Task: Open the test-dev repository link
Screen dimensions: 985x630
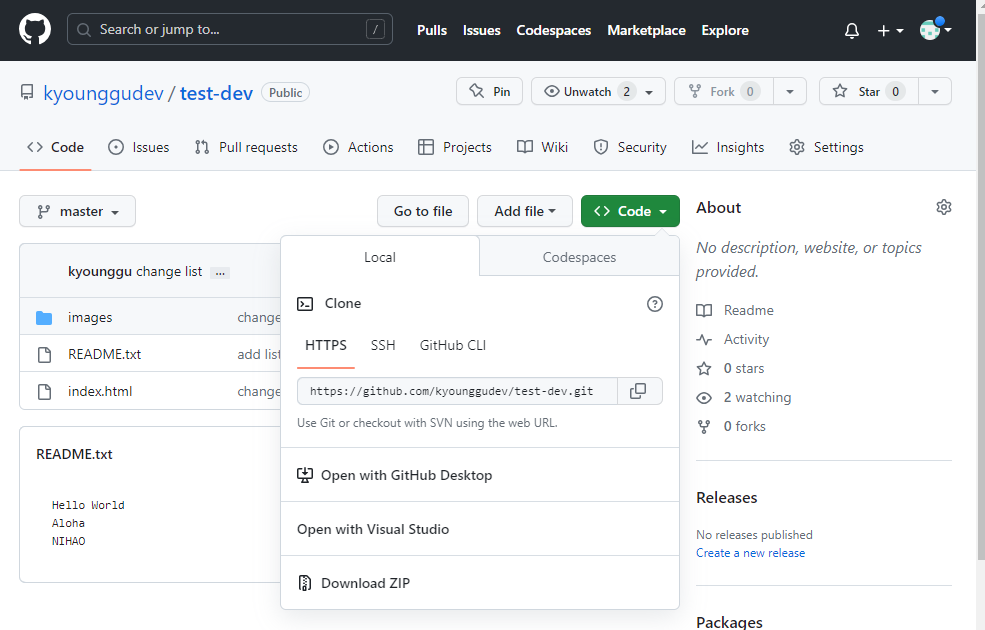Action: [x=216, y=93]
